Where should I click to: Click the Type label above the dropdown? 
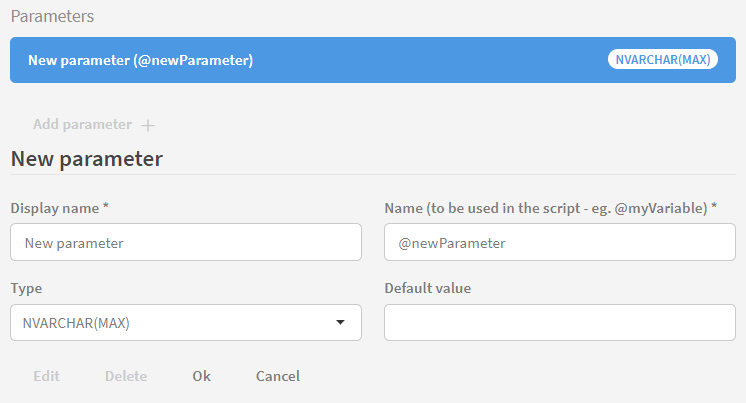(x=27, y=288)
